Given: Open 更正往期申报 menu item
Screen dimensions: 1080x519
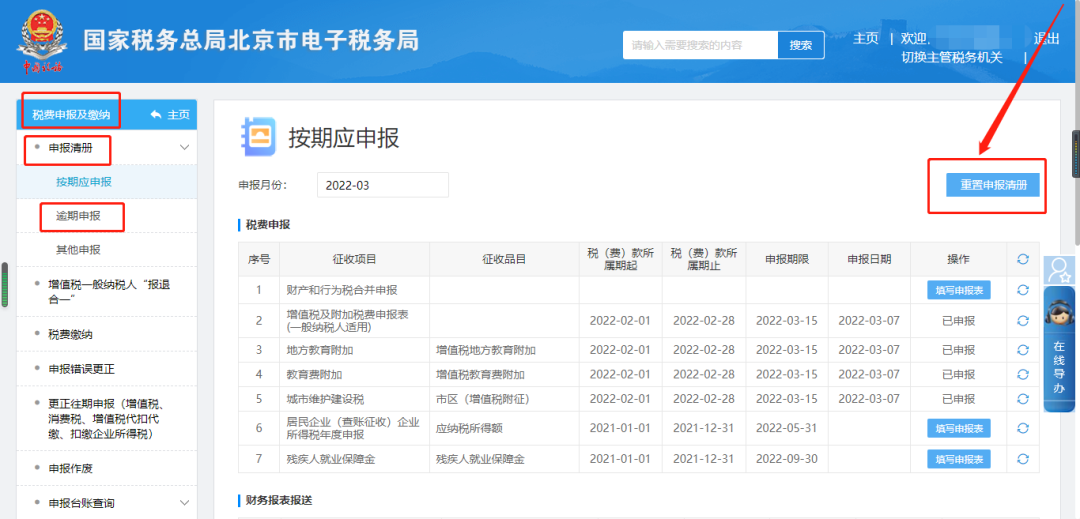Looking at the screenshot, I should click(x=107, y=419).
